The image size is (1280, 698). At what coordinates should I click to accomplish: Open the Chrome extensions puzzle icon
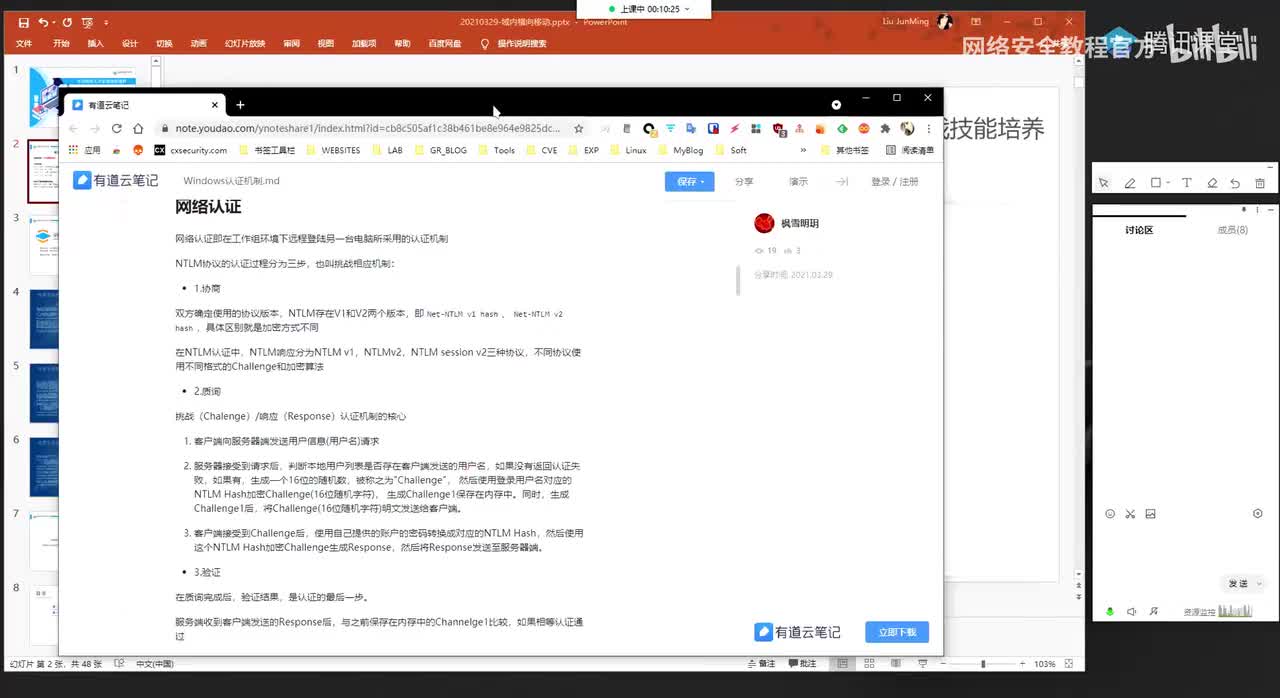(885, 129)
